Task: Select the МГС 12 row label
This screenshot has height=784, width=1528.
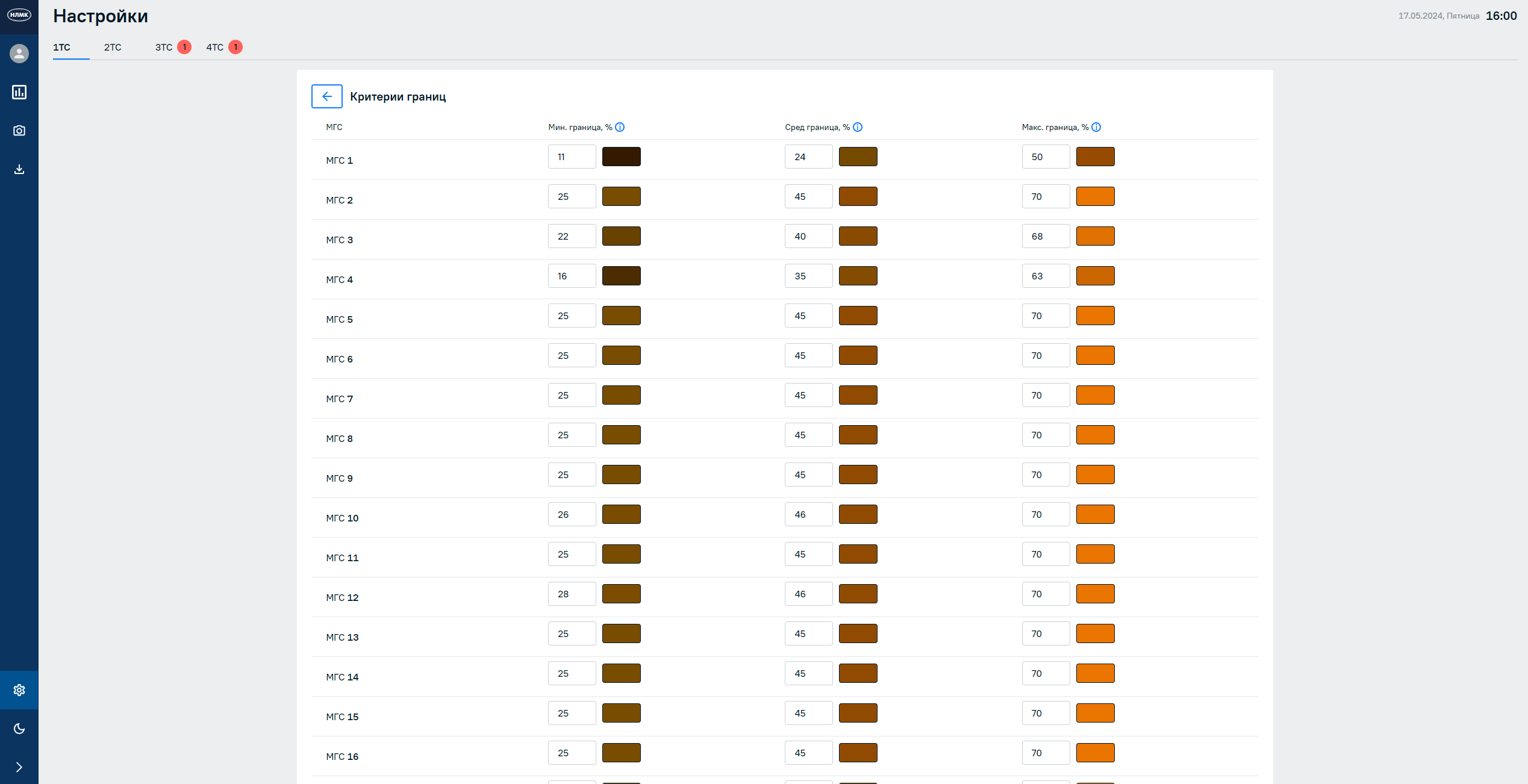Action: click(x=342, y=597)
